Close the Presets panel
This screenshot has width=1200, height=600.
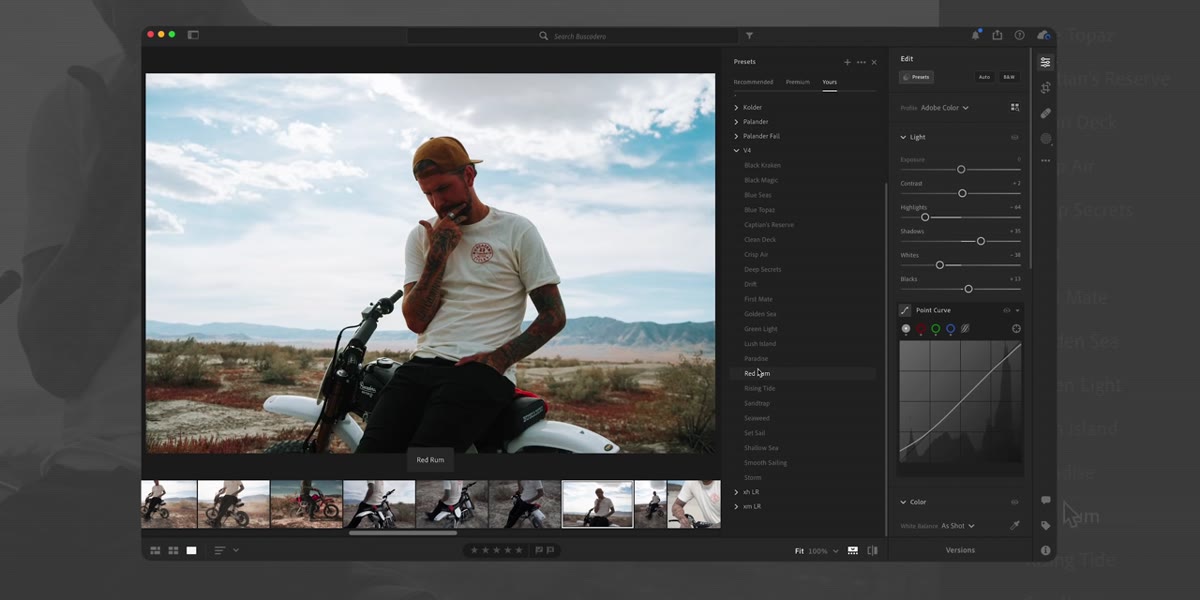(x=874, y=62)
